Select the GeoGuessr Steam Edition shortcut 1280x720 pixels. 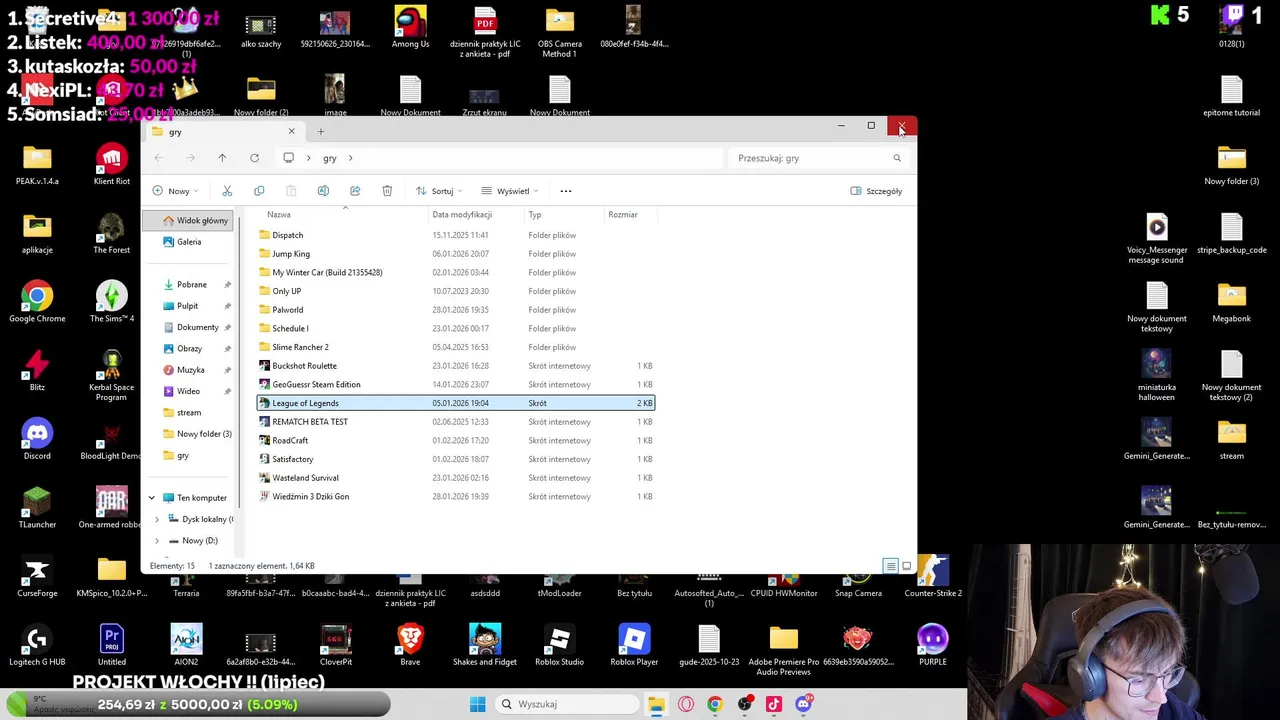tap(456, 384)
